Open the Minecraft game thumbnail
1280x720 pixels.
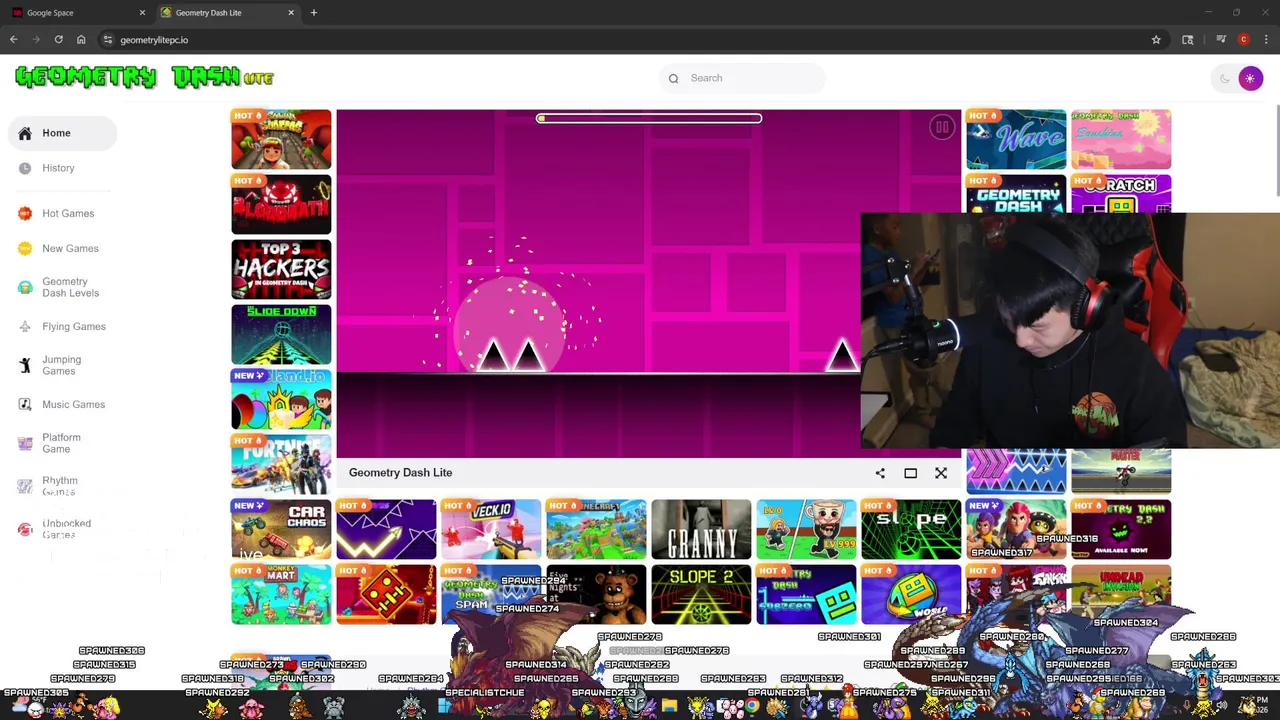pos(596,530)
